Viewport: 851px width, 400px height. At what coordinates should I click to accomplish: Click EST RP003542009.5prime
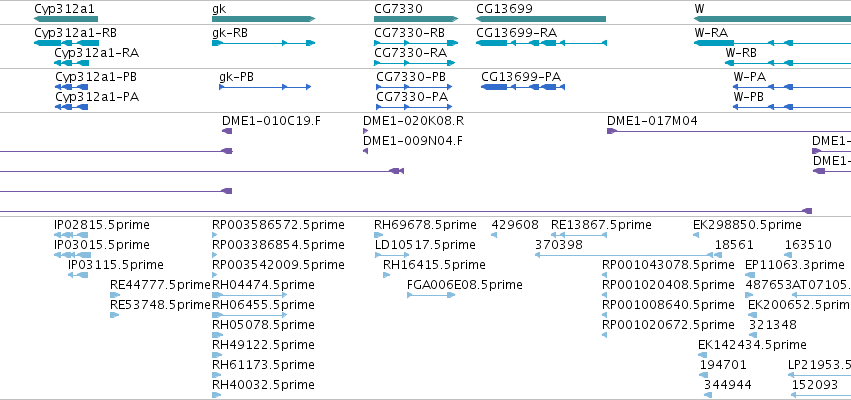point(214,275)
